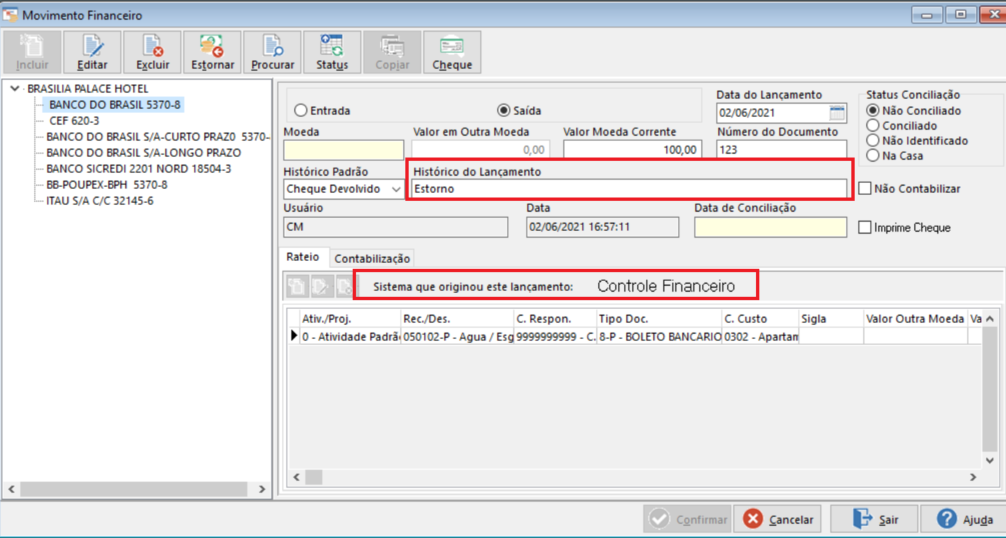Viewport: 1006px width, 538px height.
Task: Click the Valor Outra Moeda column header
Action: coord(915,319)
